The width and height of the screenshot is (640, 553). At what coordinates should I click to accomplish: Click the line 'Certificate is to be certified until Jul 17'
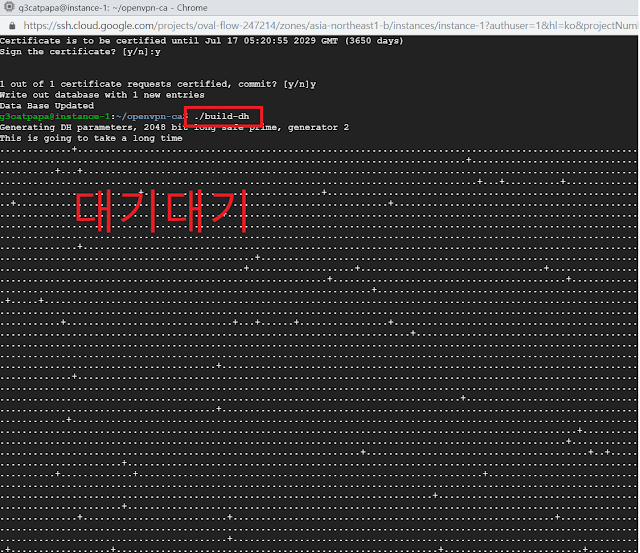tap(202, 41)
